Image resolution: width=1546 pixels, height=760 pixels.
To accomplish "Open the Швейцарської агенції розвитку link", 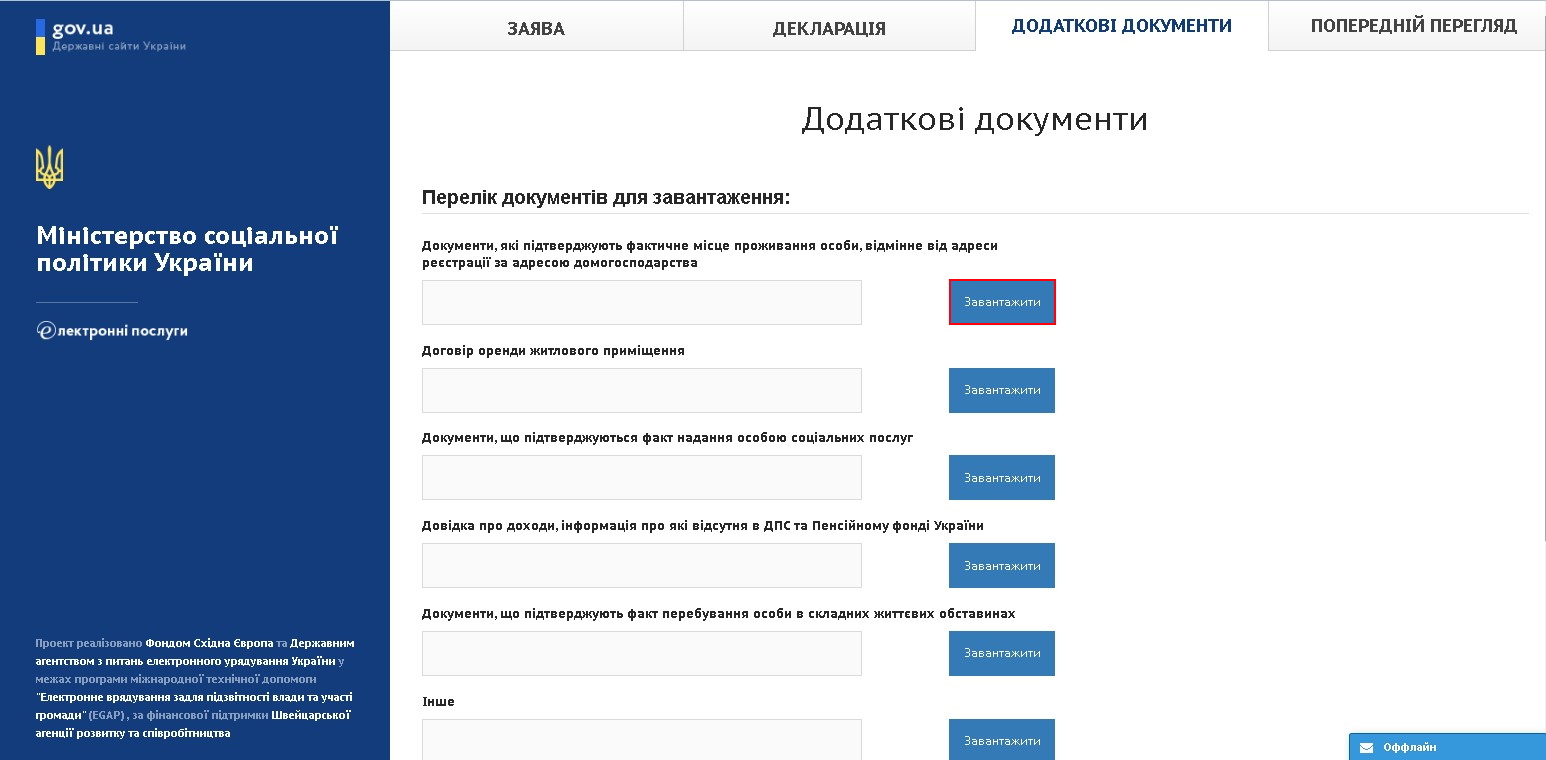I will coord(192,724).
